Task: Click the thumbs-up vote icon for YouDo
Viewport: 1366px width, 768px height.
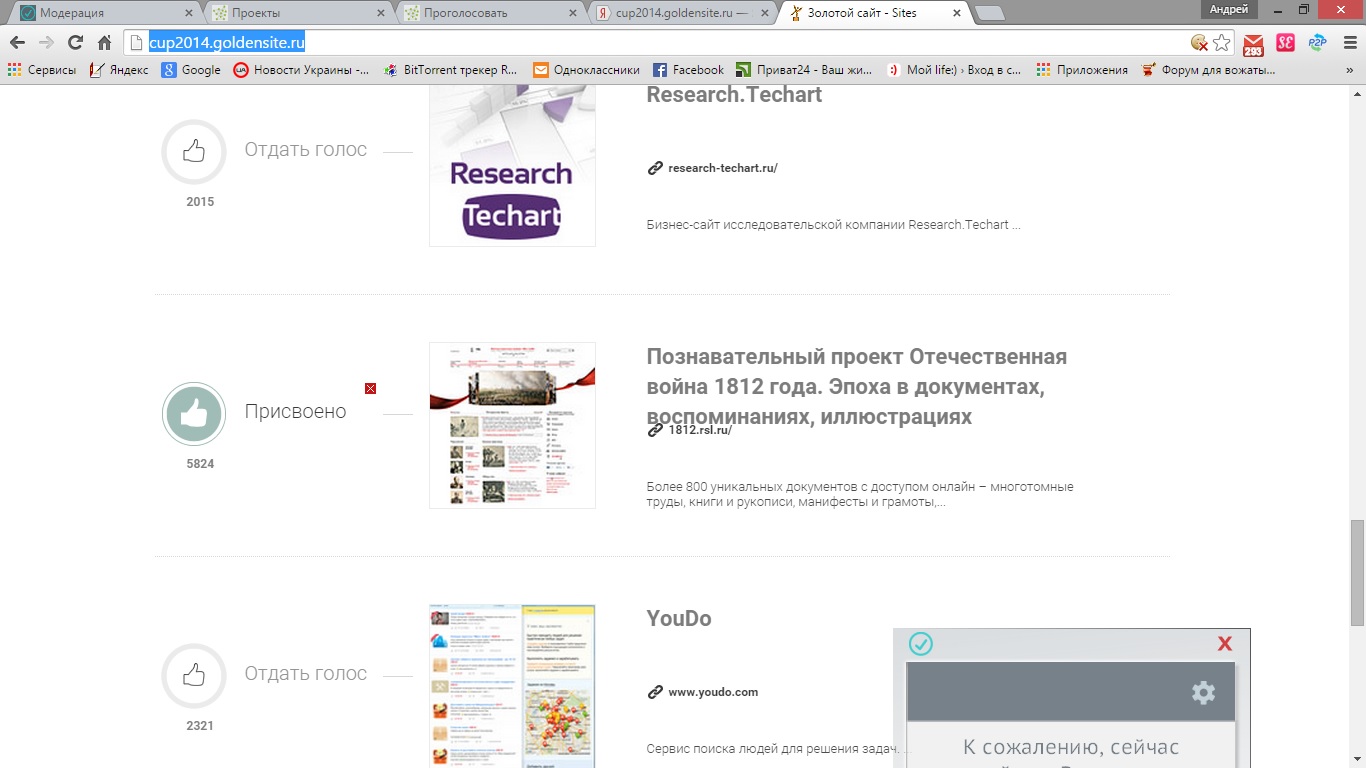Action: point(194,675)
